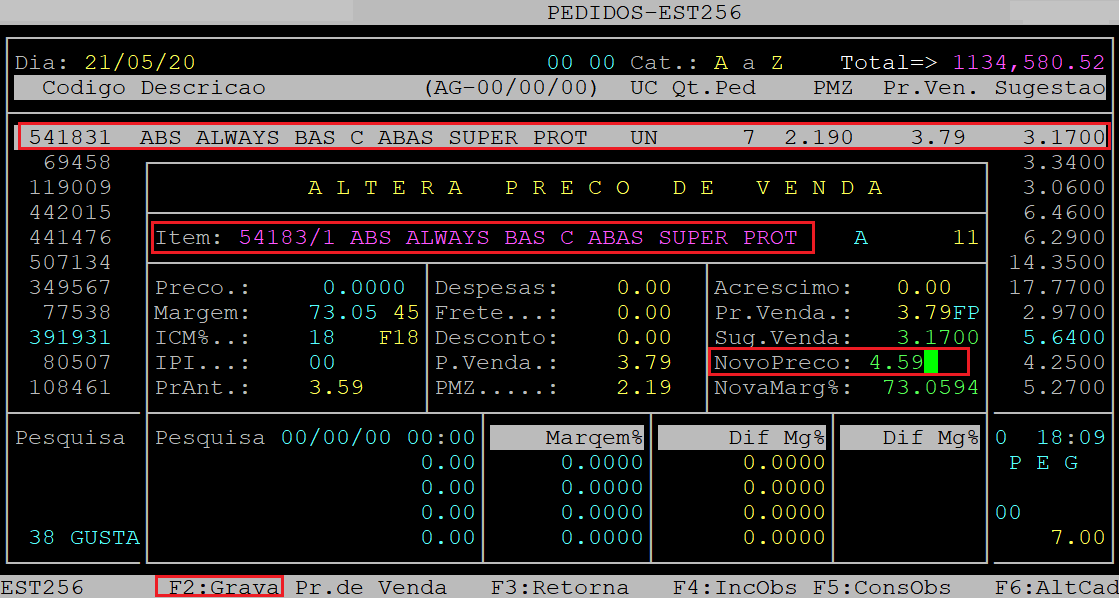Click the Despesas value field
Screen dimensions: 1119x598
pos(643,288)
